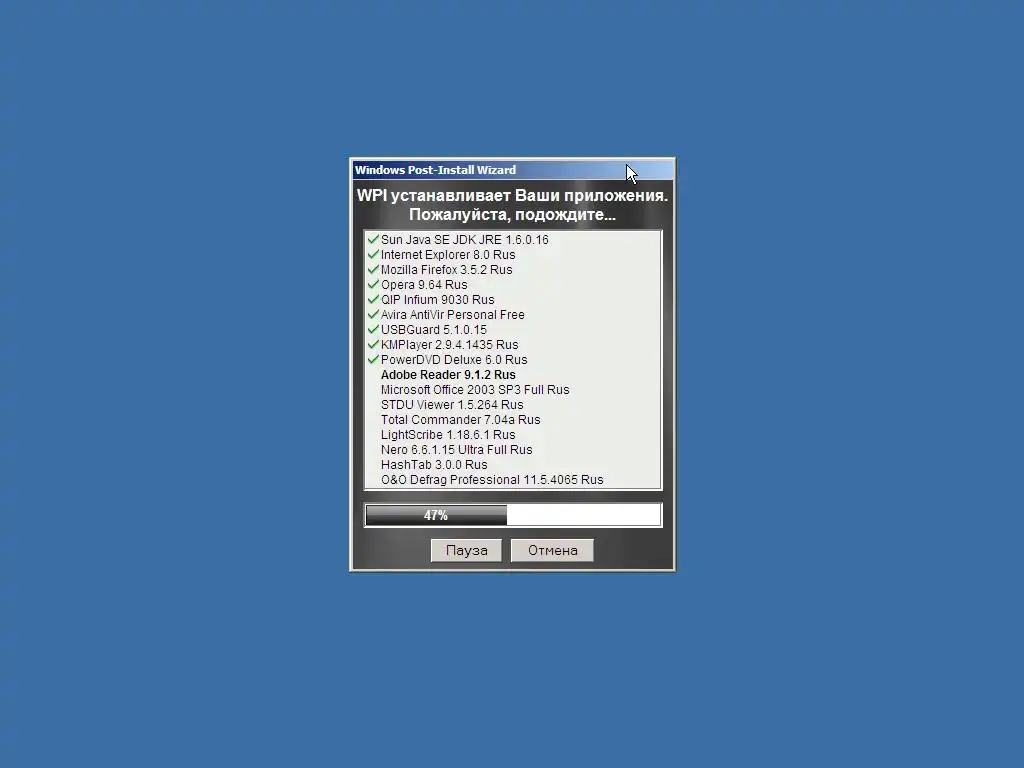Click checkmark next to Mozilla Firefox 3.5.2
The image size is (1024, 768).
[x=373, y=269]
